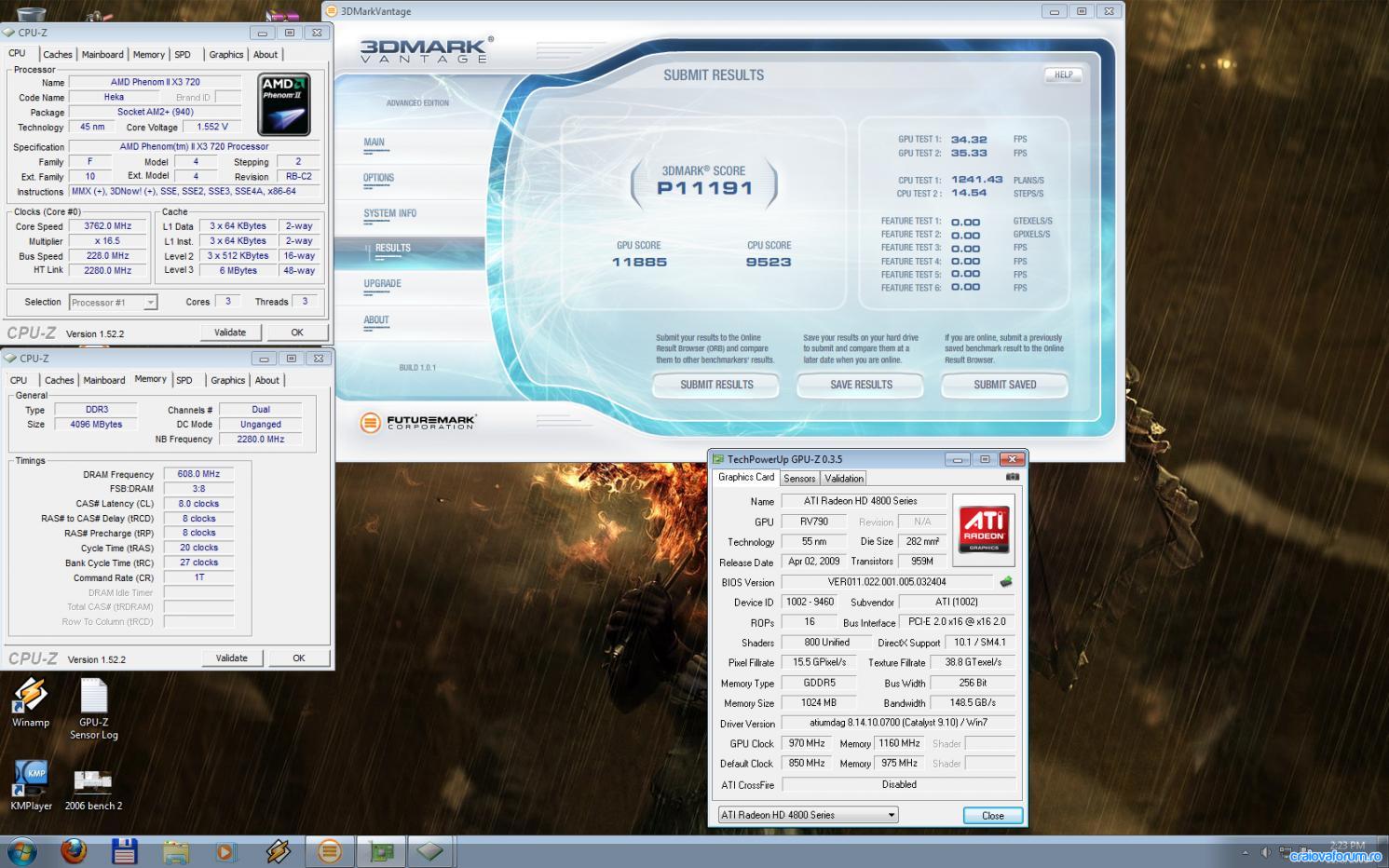Click the GPU-Z screenshot camera icon
The width and height of the screenshot is (1389, 868).
[1013, 477]
